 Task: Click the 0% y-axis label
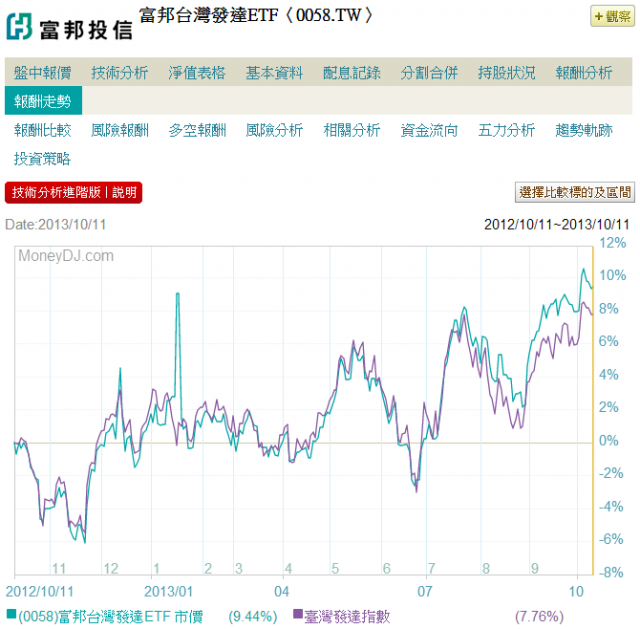coord(608,441)
